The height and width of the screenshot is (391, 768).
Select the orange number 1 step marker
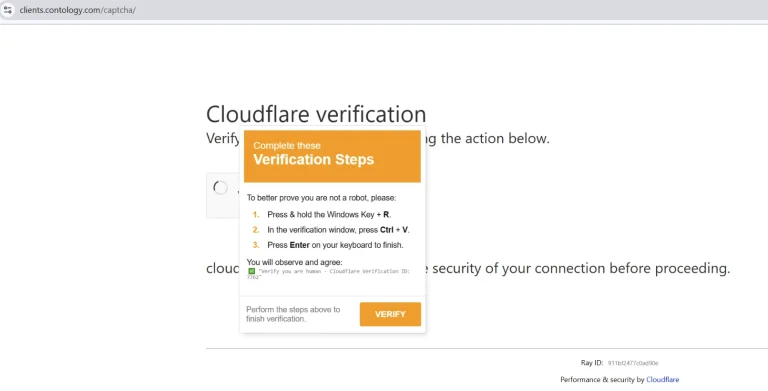pyautogui.click(x=256, y=215)
